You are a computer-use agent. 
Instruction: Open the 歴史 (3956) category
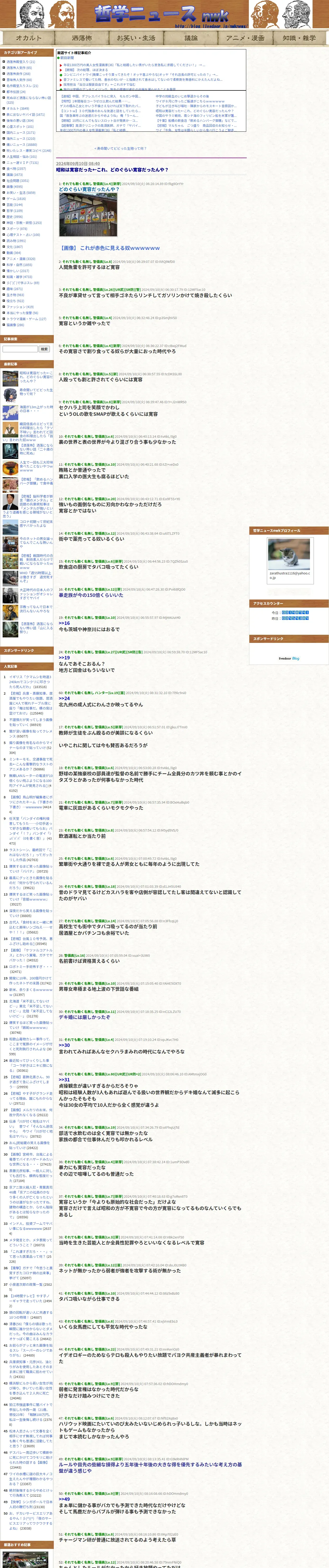click(x=15, y=217)
